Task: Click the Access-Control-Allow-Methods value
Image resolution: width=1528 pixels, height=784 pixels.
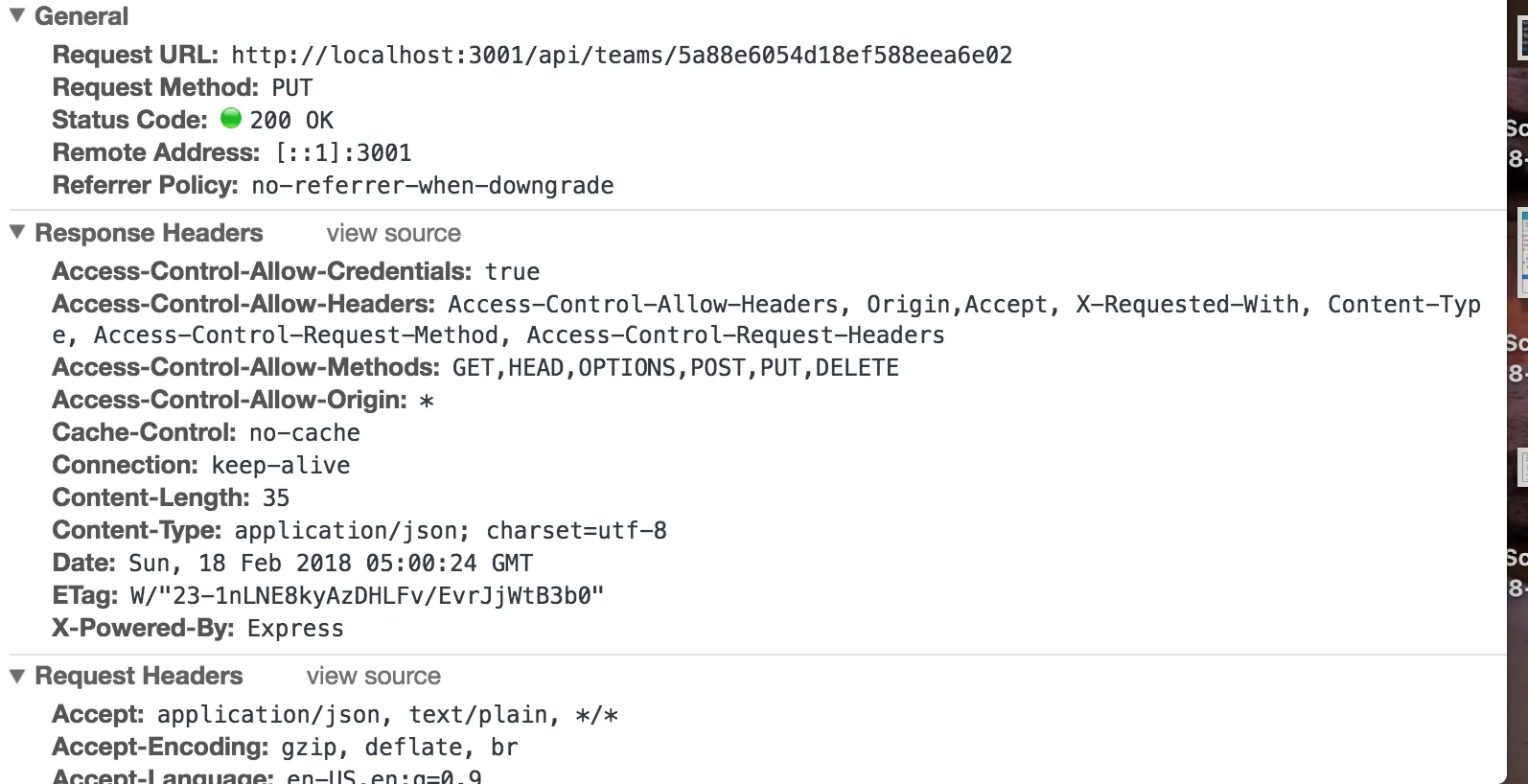Action: tap(675, 367)
